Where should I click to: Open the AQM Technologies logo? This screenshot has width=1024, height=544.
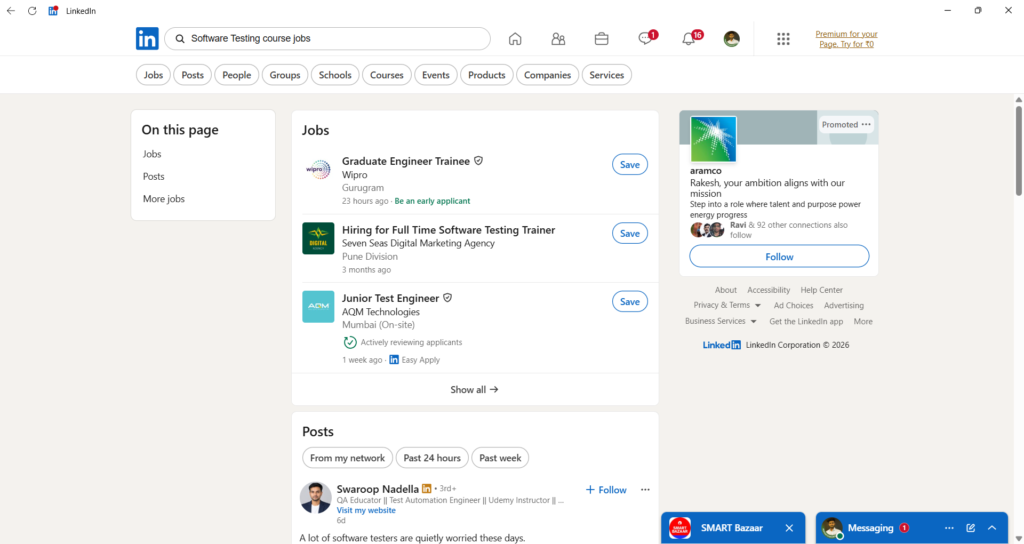(x=318, y=307)
